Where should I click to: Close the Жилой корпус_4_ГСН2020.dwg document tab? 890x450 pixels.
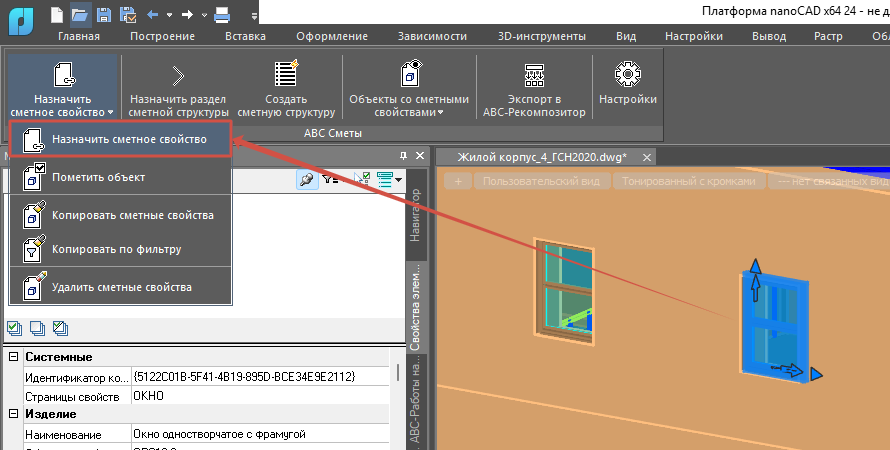coord(646,157)
